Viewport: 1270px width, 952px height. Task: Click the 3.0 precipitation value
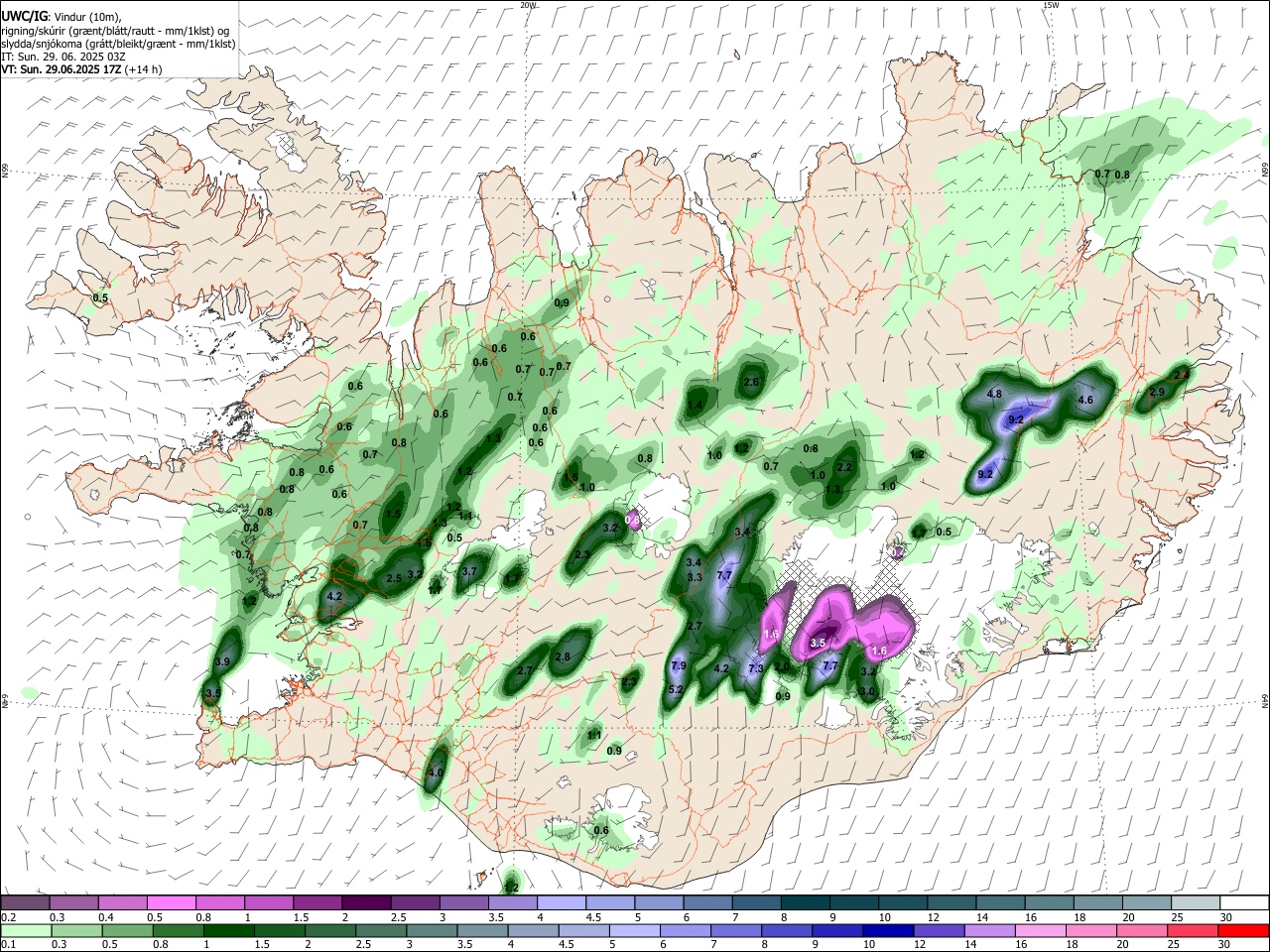(x=867, y=691)
